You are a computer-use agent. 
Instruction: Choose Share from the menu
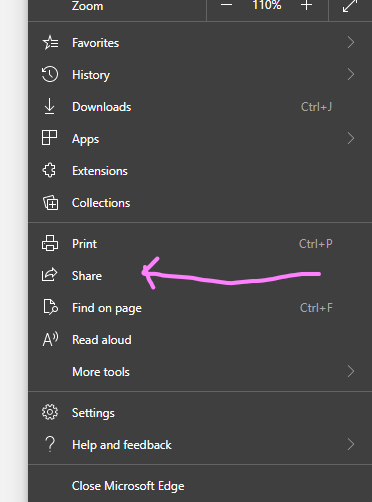(x=200, y=276)
